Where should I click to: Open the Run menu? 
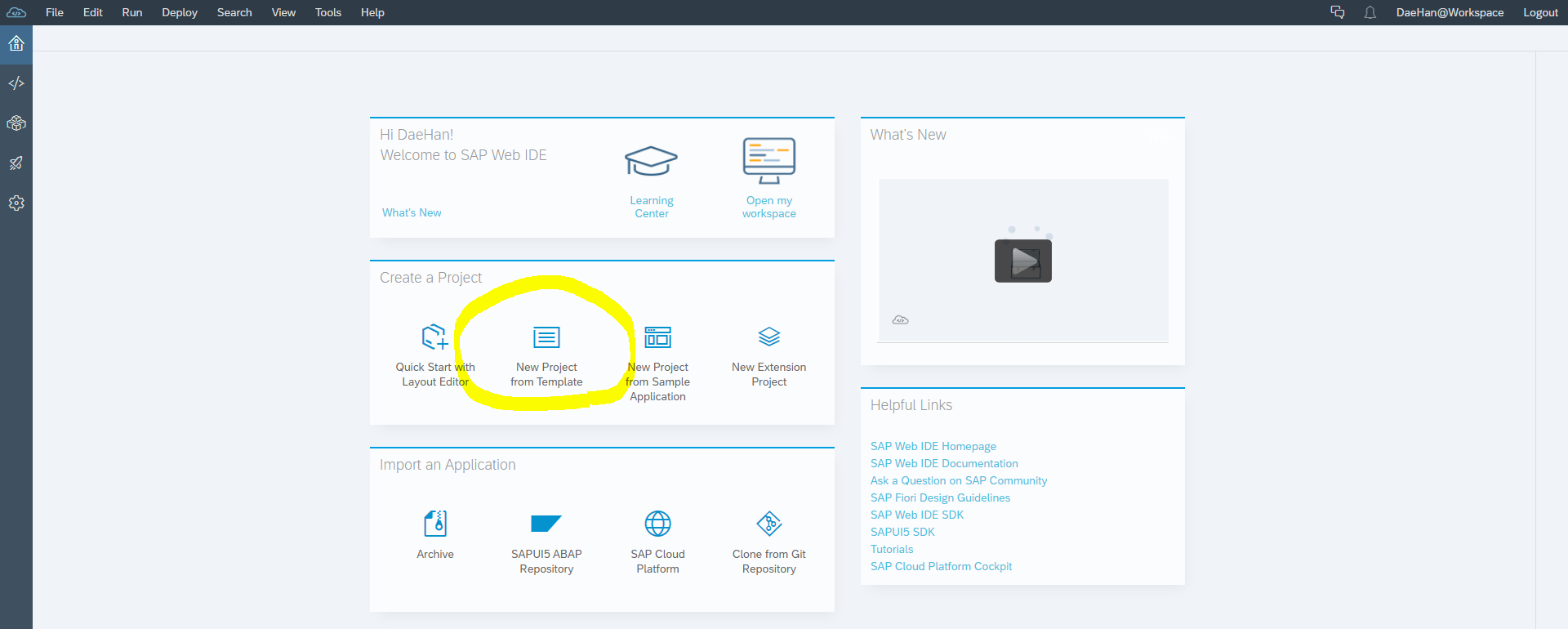(132, 12)
